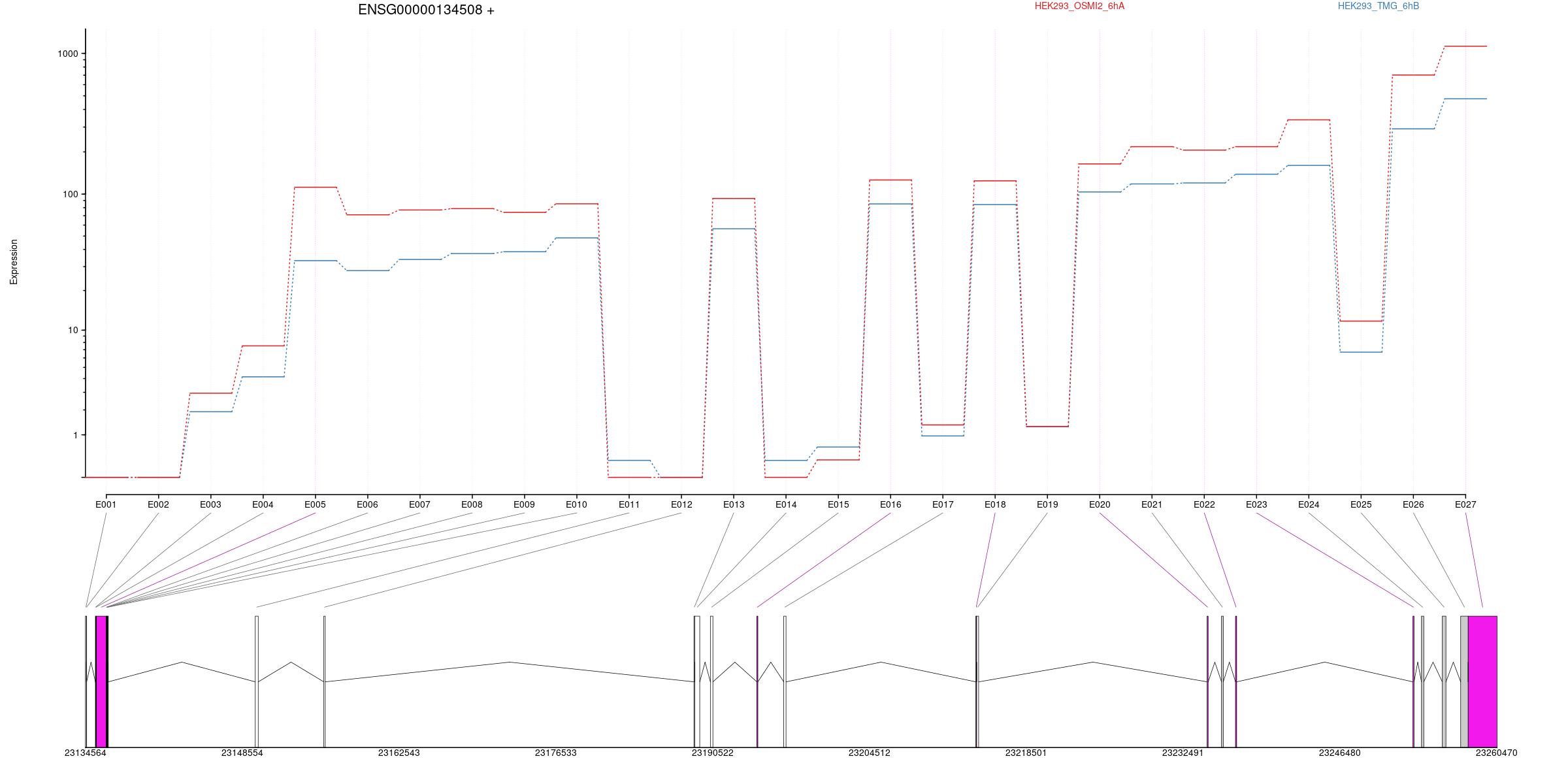The image size is (1568, 784).
Task: Click the E012 exon label
Action: pos(681,504)
